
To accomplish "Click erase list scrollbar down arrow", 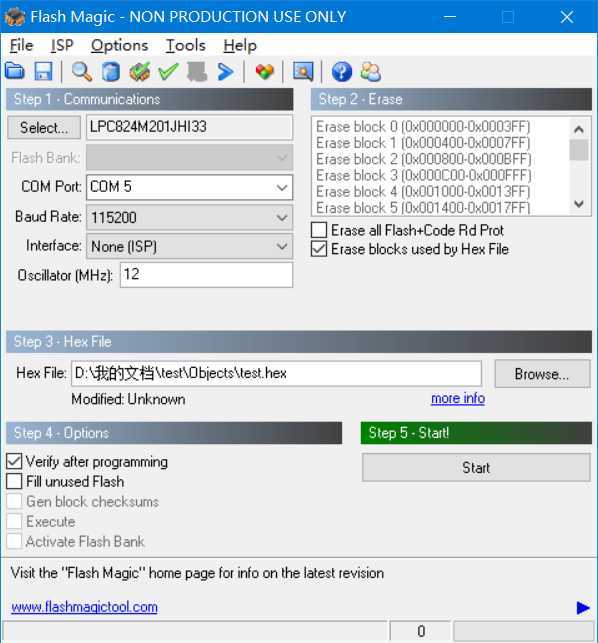I will [579, 204].
